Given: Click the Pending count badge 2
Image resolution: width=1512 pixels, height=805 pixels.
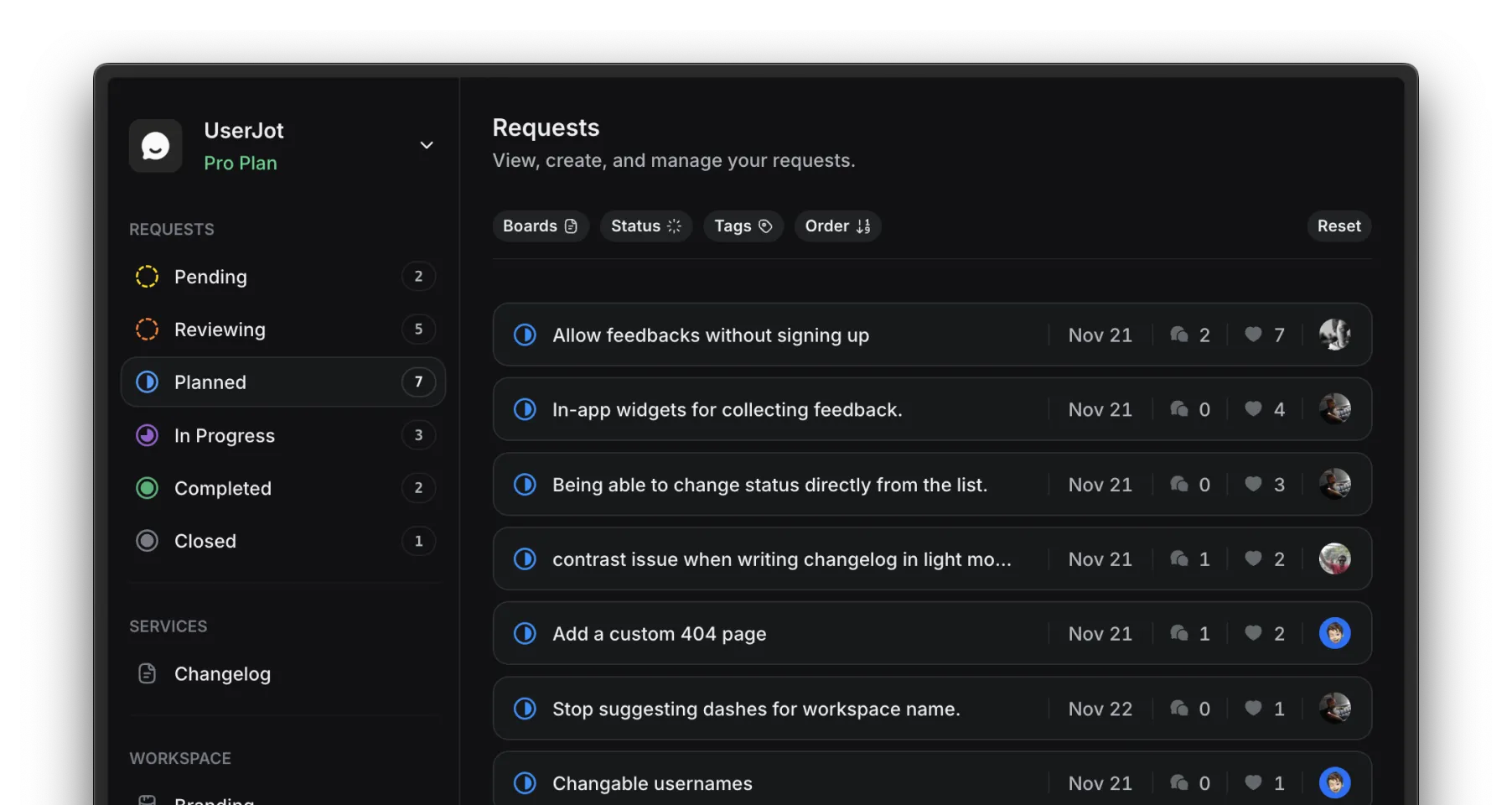Looking at the screenshot, I should pyautogui.click(x=418, y=277).
